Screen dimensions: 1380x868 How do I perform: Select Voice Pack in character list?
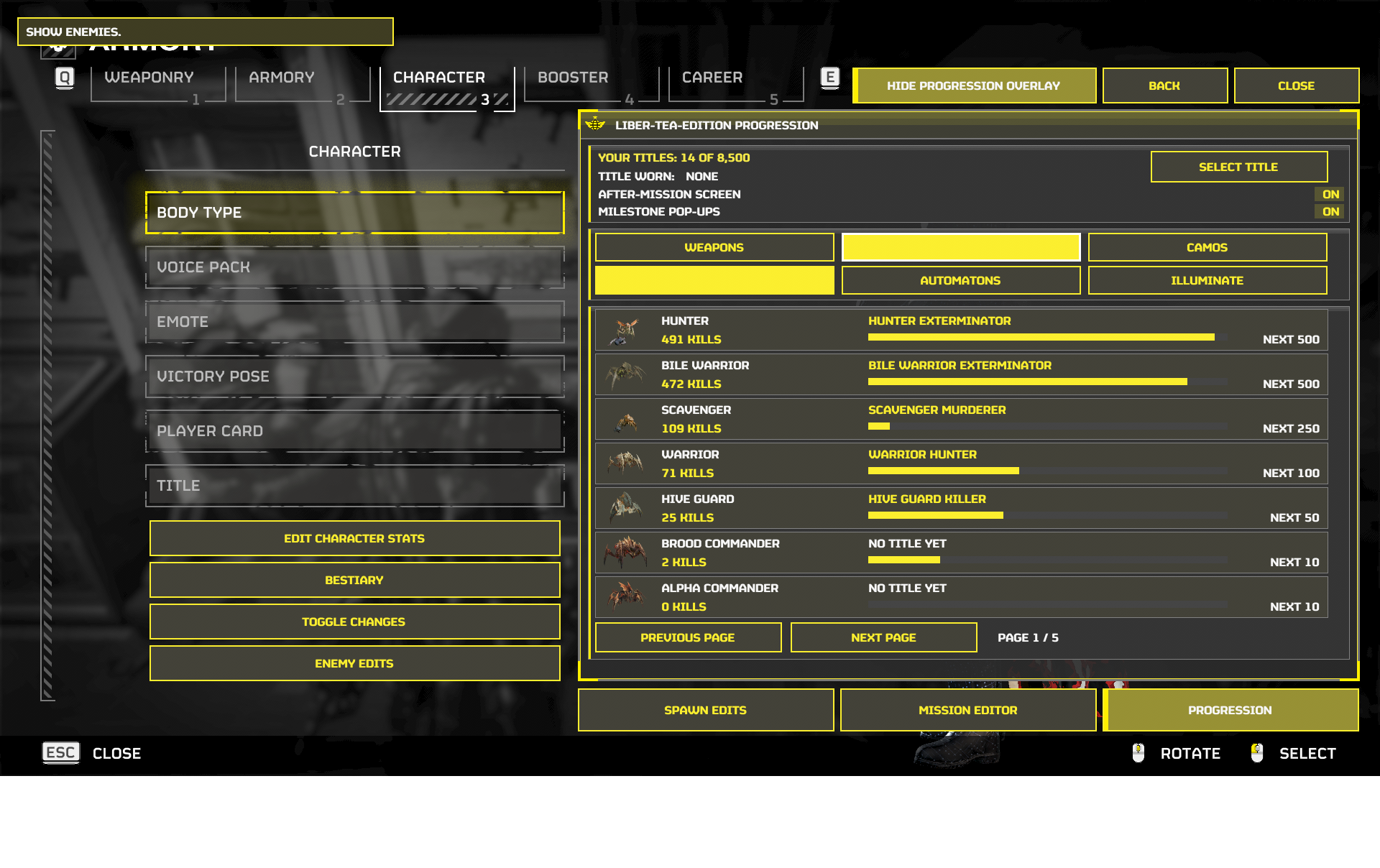(355, 267)
